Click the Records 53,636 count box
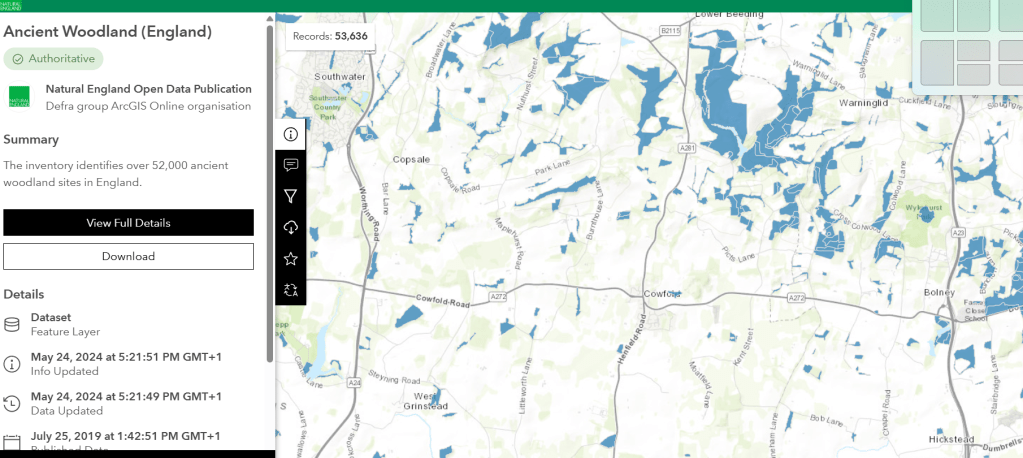The width and height of the screenshot is (1023, 458). 331,36
